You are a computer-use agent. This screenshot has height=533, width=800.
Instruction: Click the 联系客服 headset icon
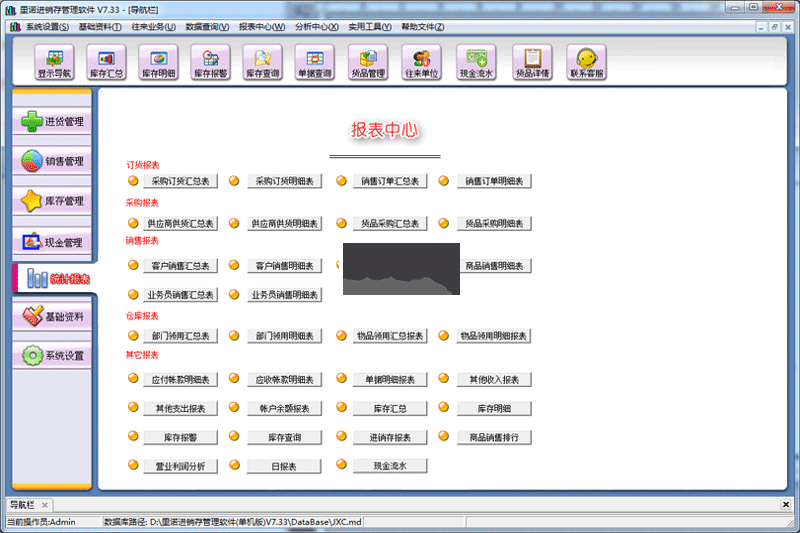pos(586,62)
